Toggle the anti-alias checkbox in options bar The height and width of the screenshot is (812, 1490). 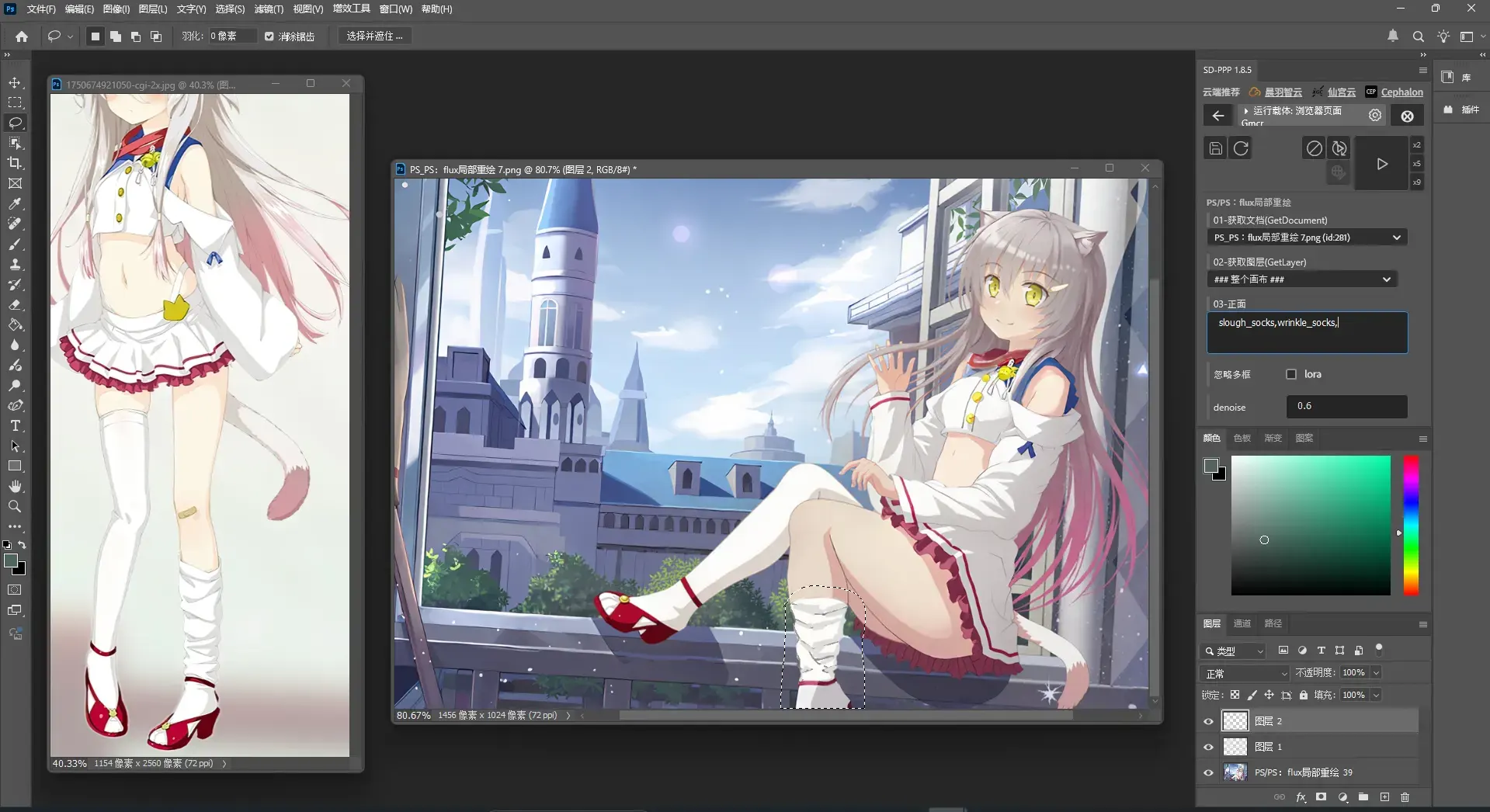pyautogui.click(x=269, y=36)
